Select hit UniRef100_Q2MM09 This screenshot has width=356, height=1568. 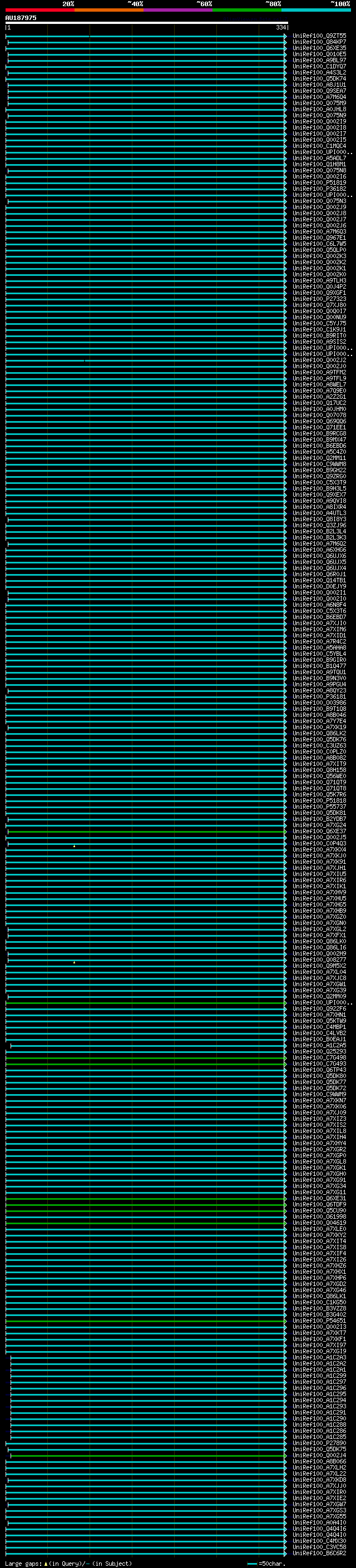[319, 997]
